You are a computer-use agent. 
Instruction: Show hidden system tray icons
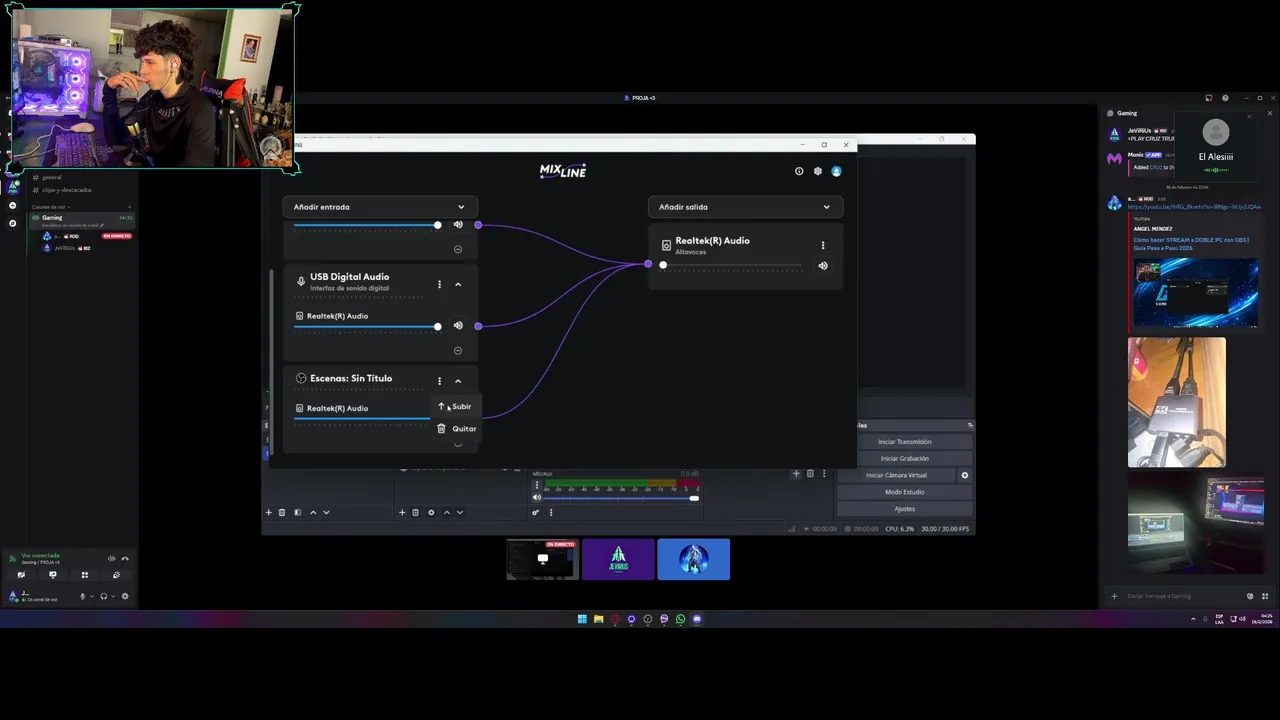pos(1193,619)
